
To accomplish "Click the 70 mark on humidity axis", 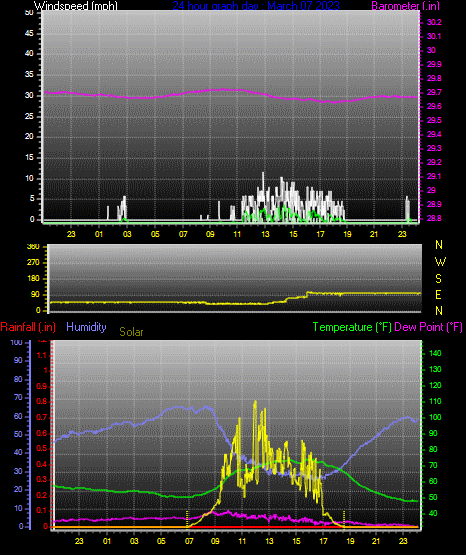I will (x=18, y=397).
